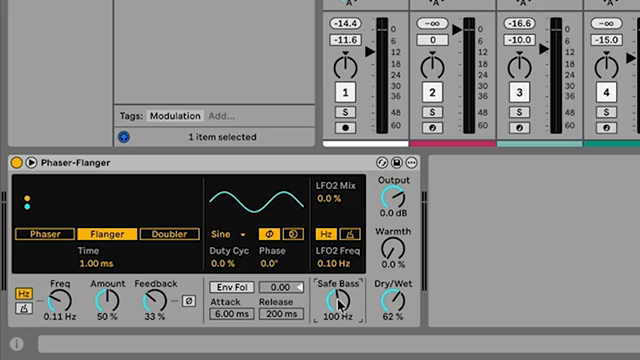This screenshot has width=640, height=360.
Task: Solo track 4
Action: pyautogui.click(x=606, y=112)
